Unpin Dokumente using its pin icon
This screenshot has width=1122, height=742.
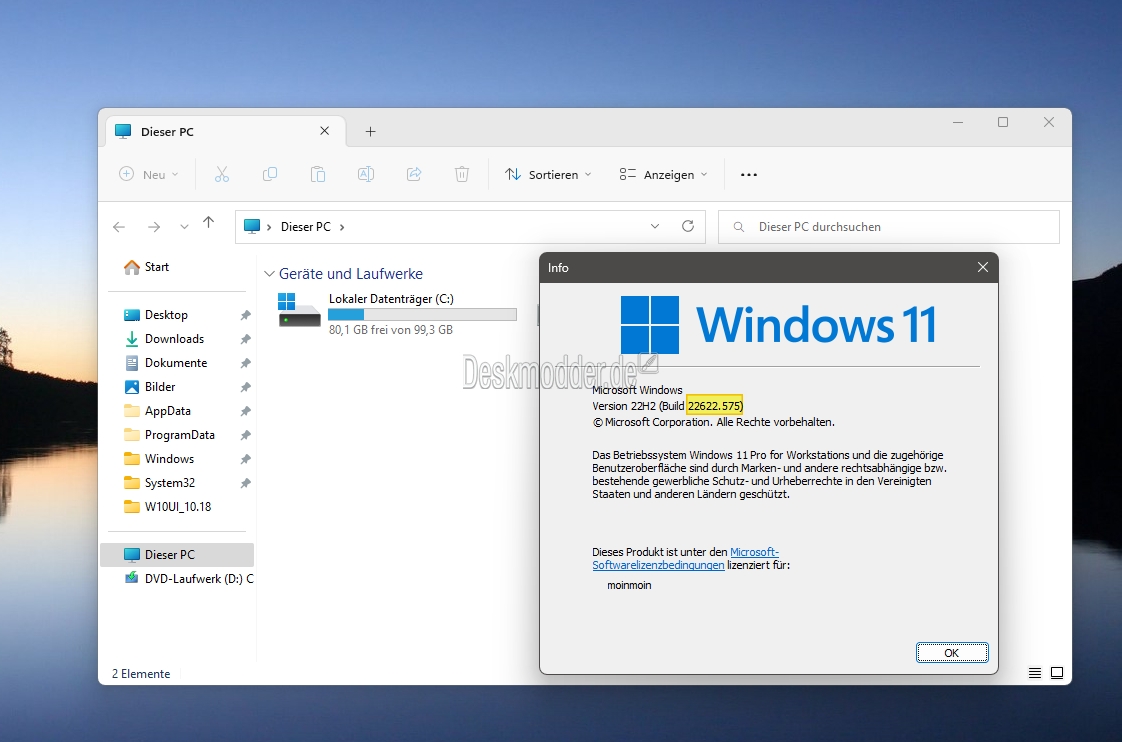click(x=245, y=363)
